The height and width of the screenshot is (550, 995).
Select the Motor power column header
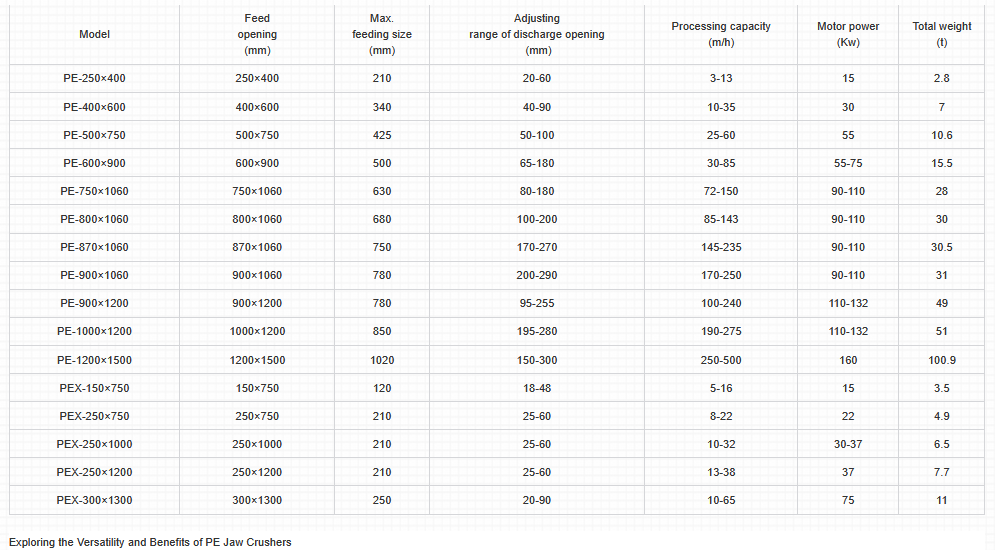[x=848, y=35]
